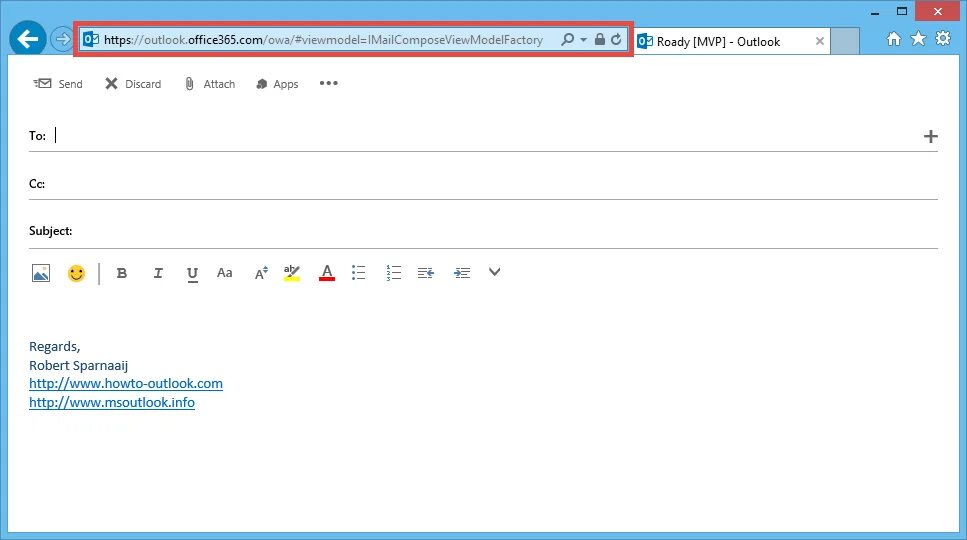This screenshot has width=967, height=540.
Task: Click the Regards, signature text
Action: coord(54,346)
